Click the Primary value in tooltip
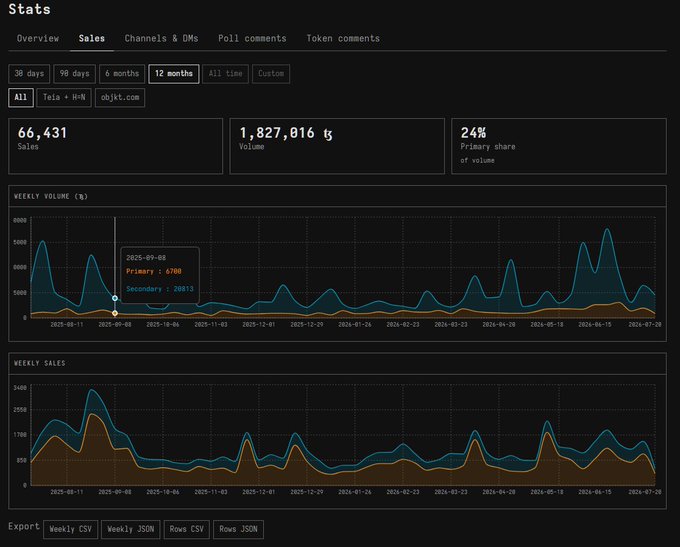Screen dimensions: 680x547 (x=154, y=272)
